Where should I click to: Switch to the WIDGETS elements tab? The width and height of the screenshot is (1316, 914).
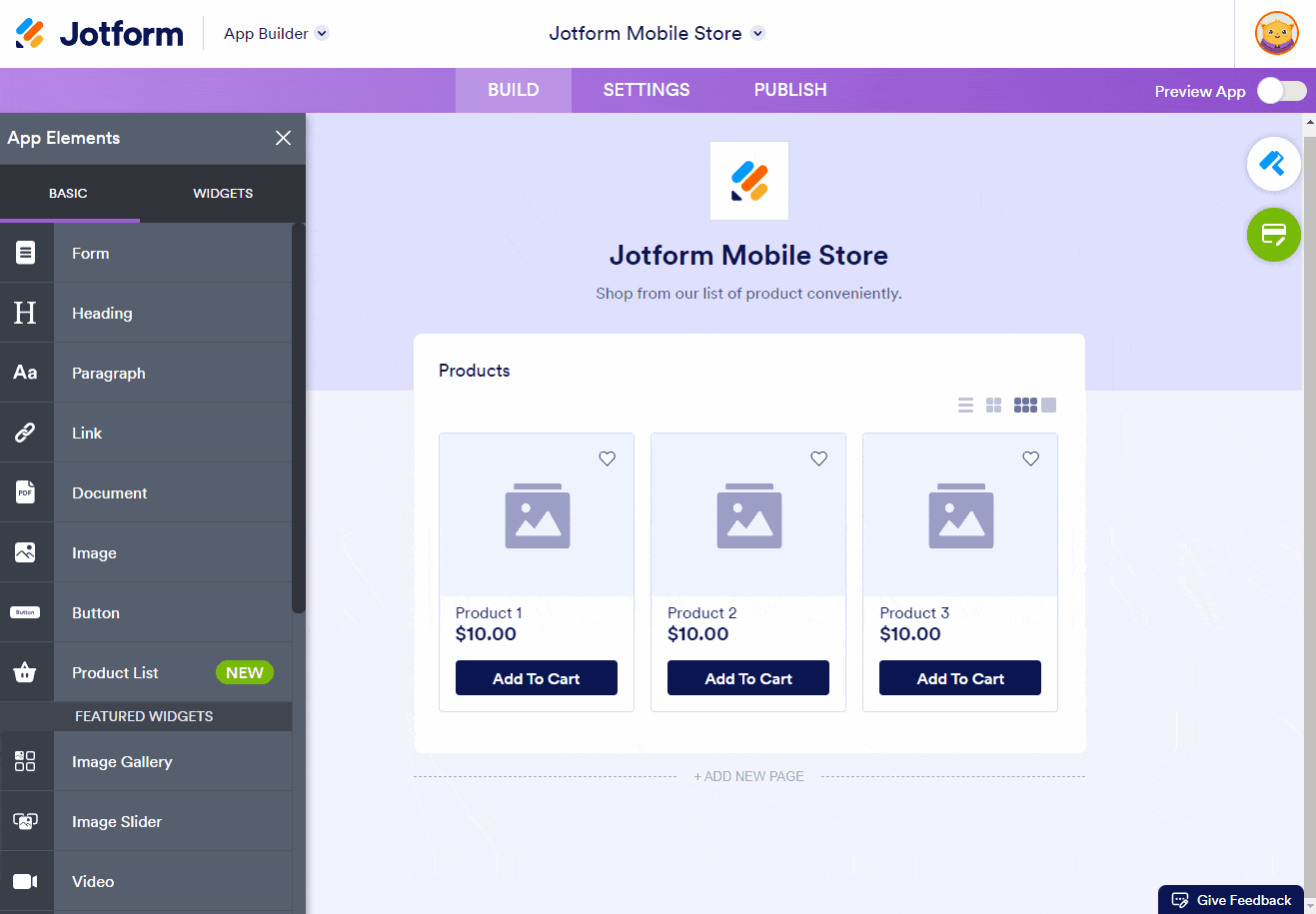coord(223,193)
